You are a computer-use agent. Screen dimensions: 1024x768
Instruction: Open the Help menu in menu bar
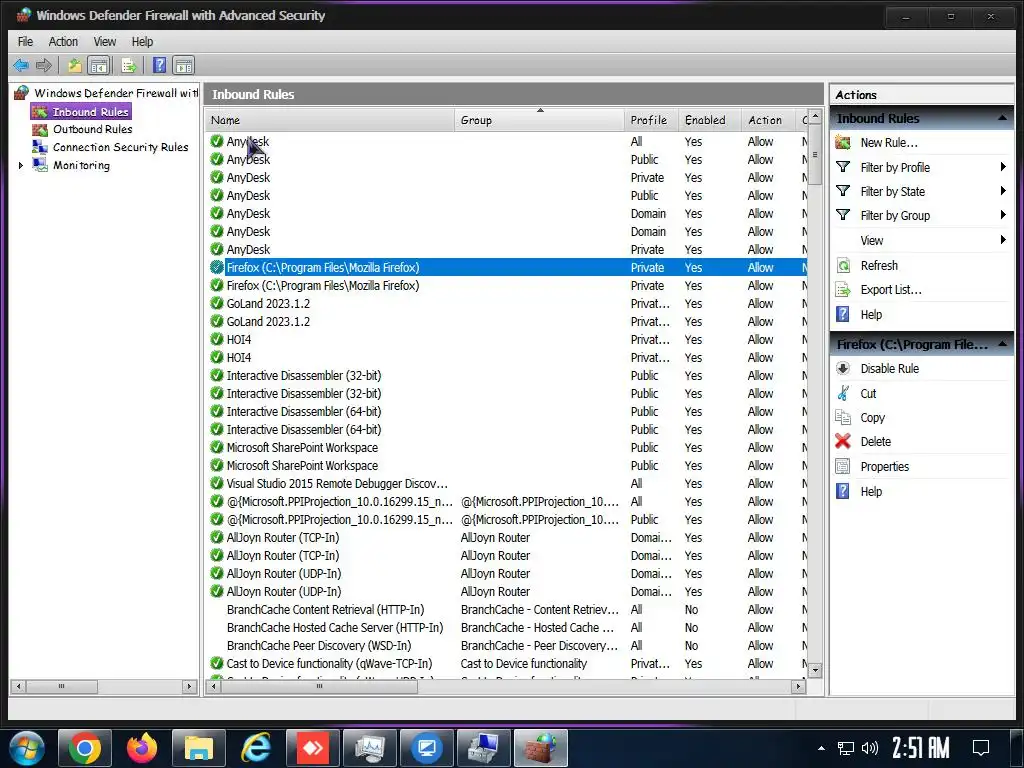[142, 42]
